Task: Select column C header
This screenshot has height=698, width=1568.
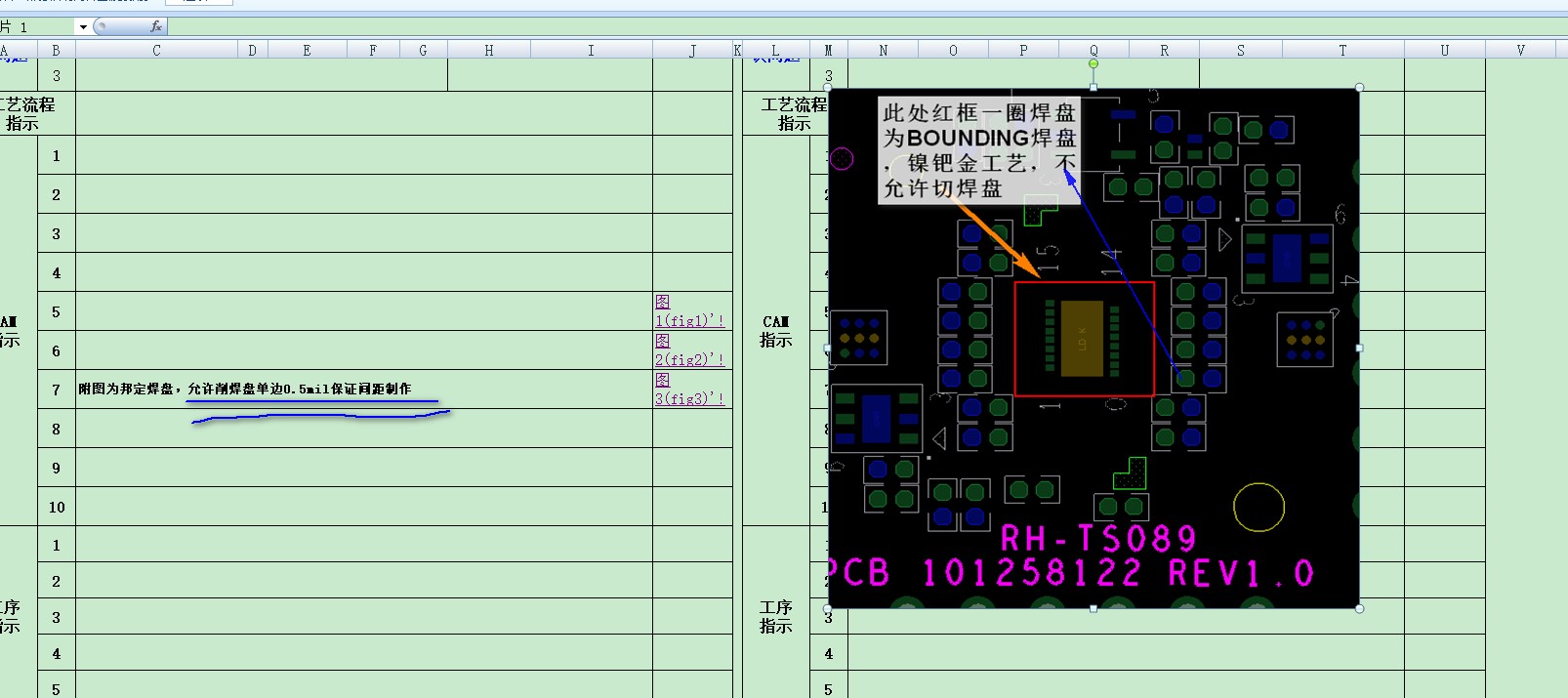Action: 156,50
